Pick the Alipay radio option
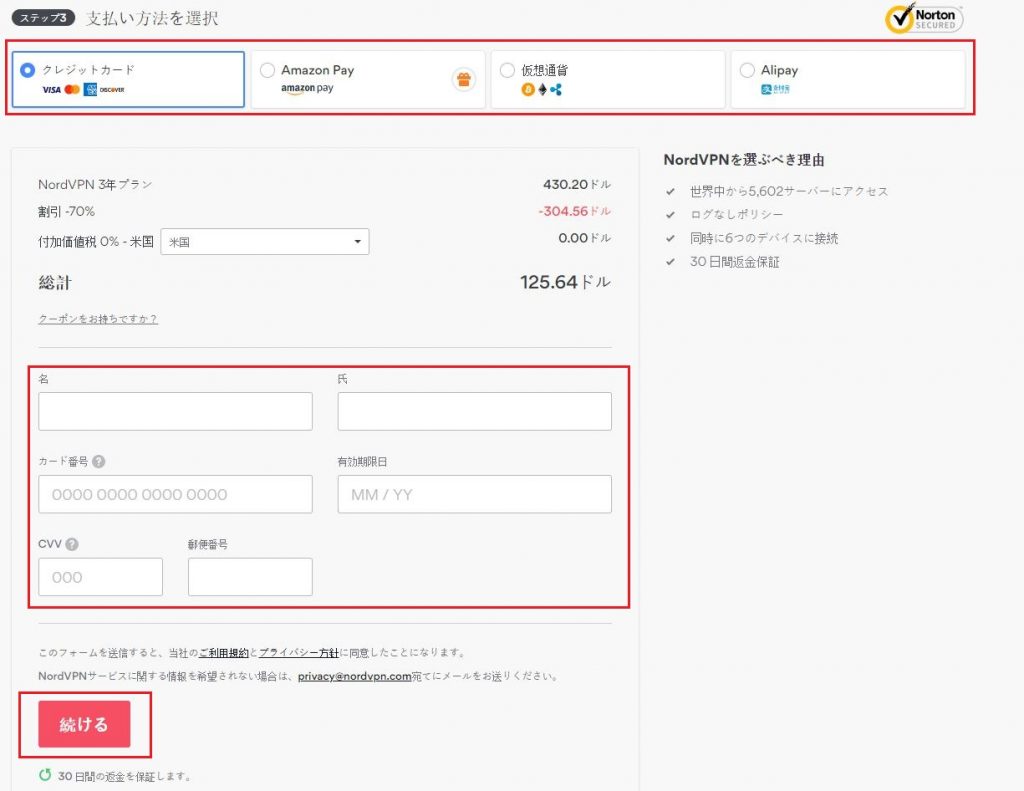This screenshot has height=791, width=1024. point(747,70)
